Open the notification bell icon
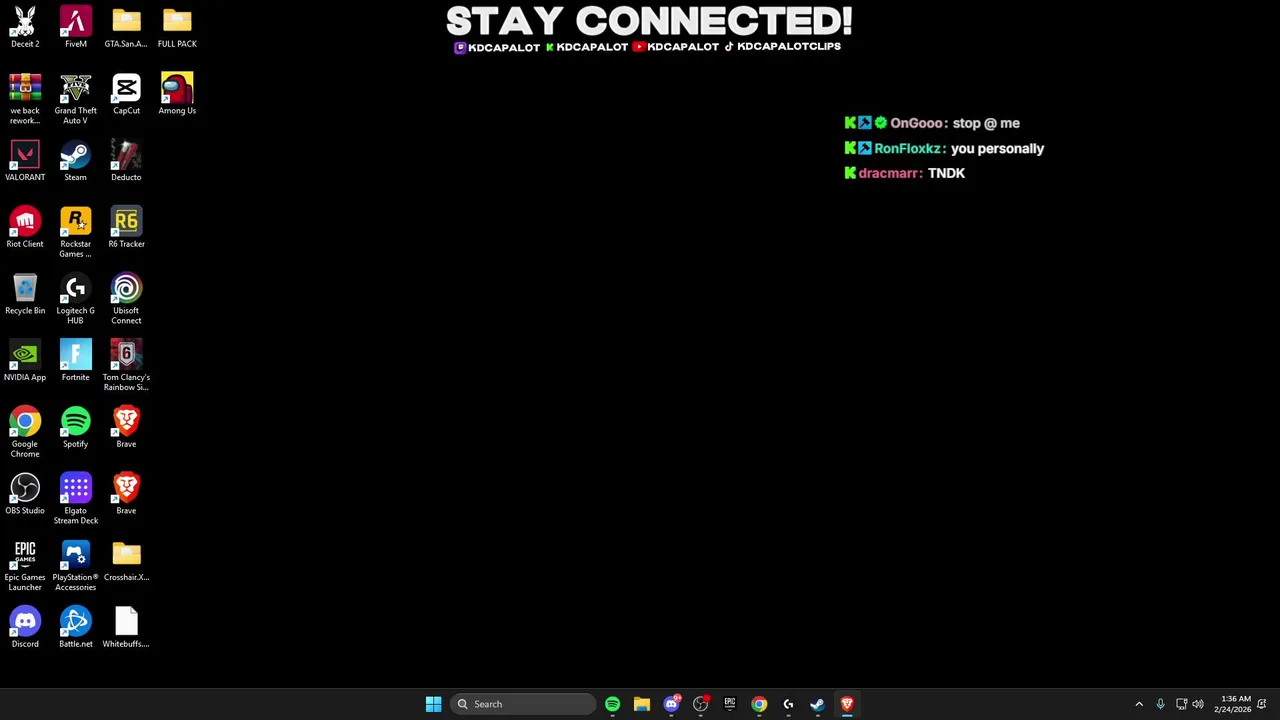The image size is (1280, 720). 1262,704
